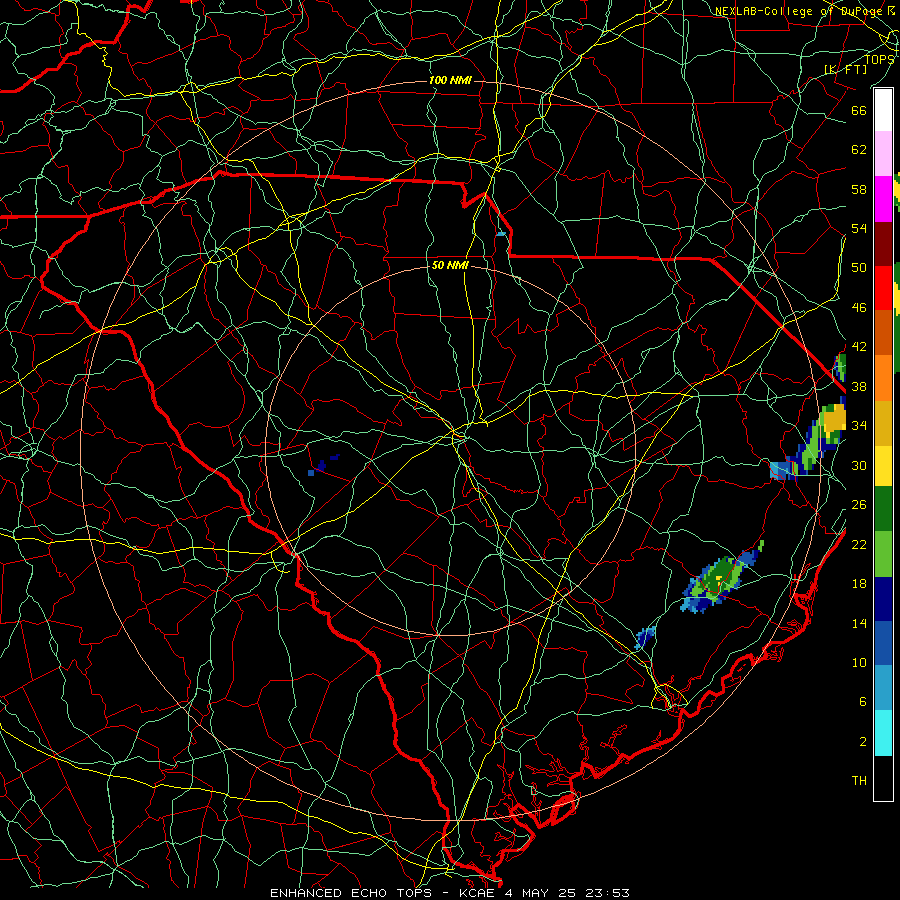Click the small navy echo west of center
Image resolution: width=900 pixels, height=900 pixels.
(x=323, y=465)
